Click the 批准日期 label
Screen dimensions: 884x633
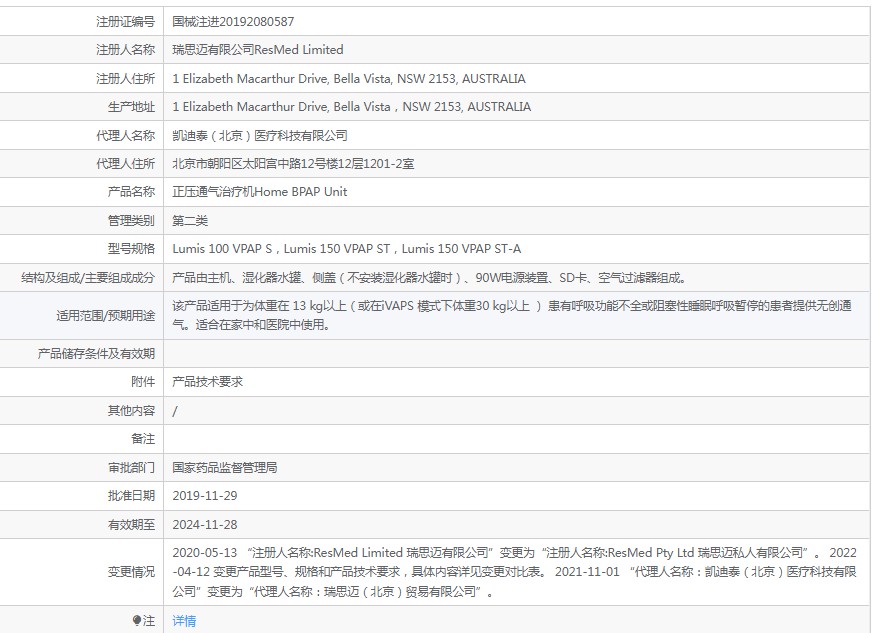pos(131,495)
